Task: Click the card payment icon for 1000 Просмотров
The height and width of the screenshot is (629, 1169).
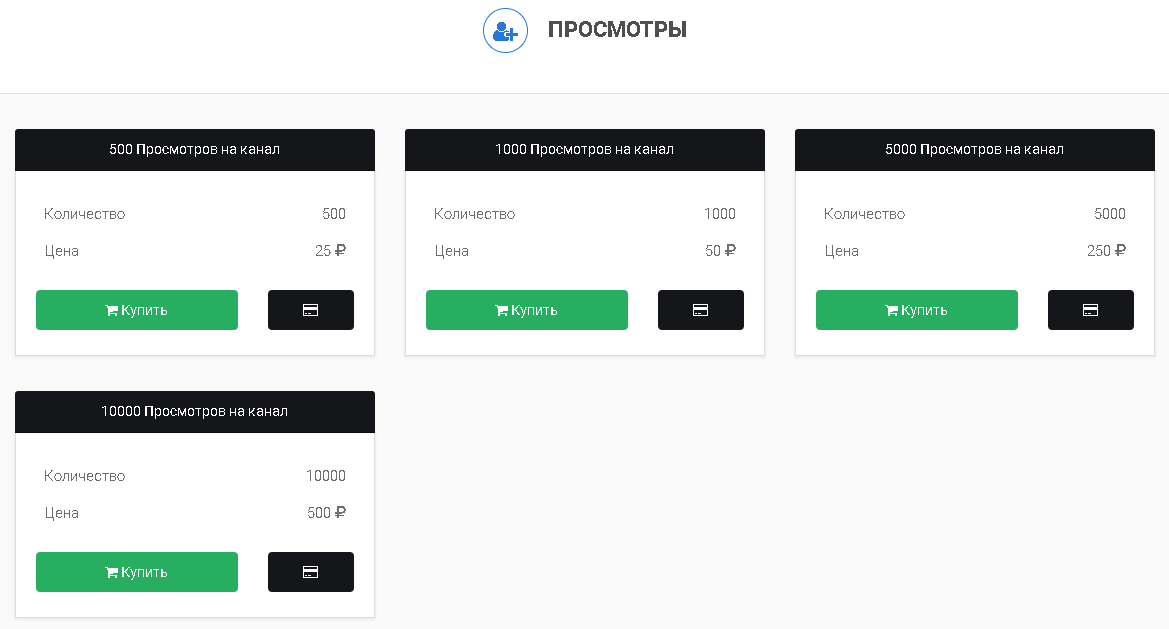Action: click(x=701, y=310)
